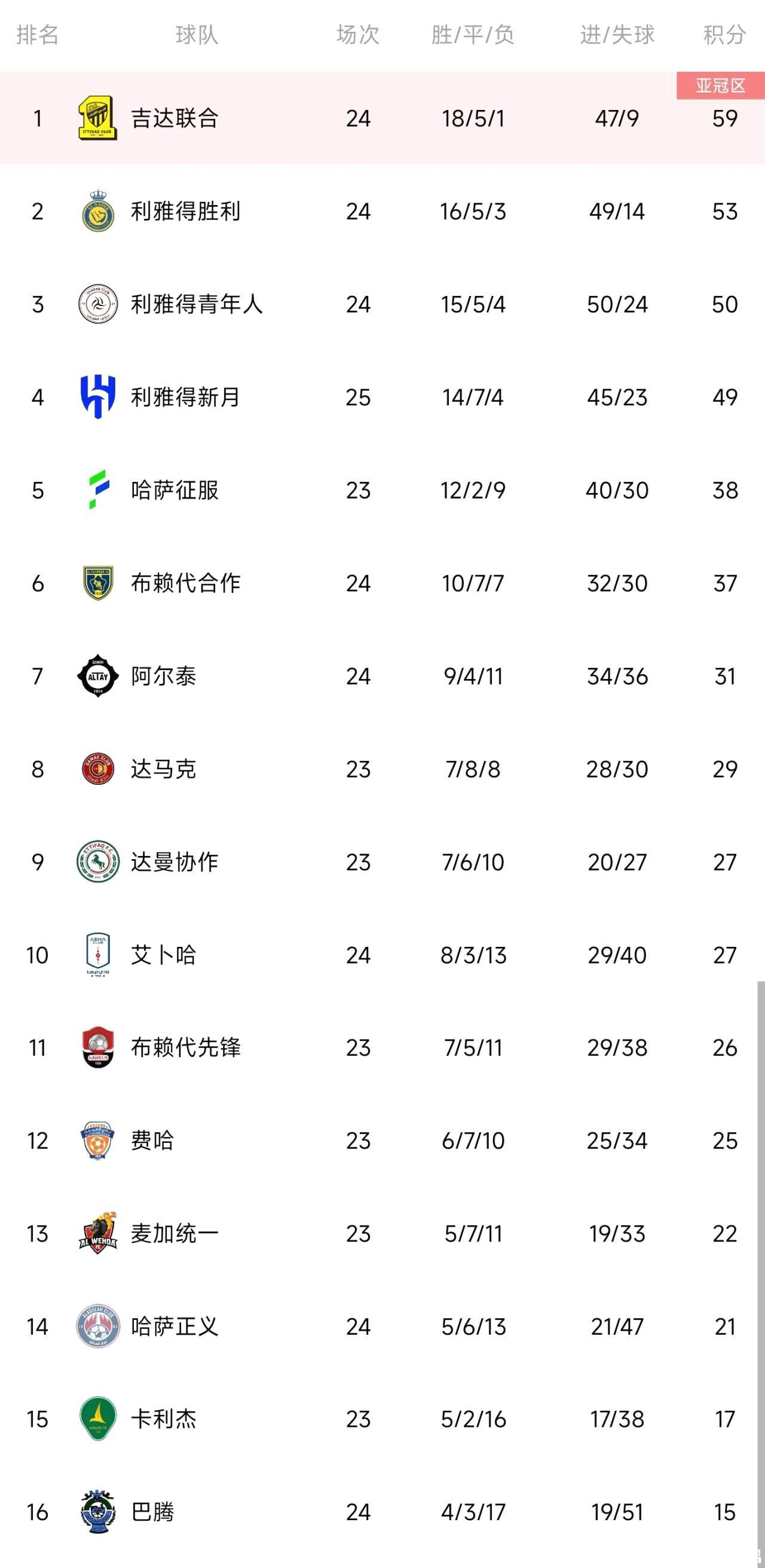Screen dimensions: 765x1568
Task: Tap the Abha club logo
Action: pyautogui.click(x=98, y=955)
